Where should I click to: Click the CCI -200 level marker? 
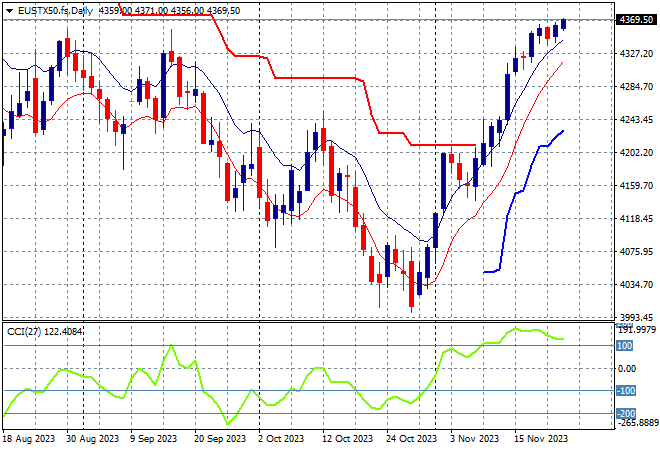[x=625, y=413]
